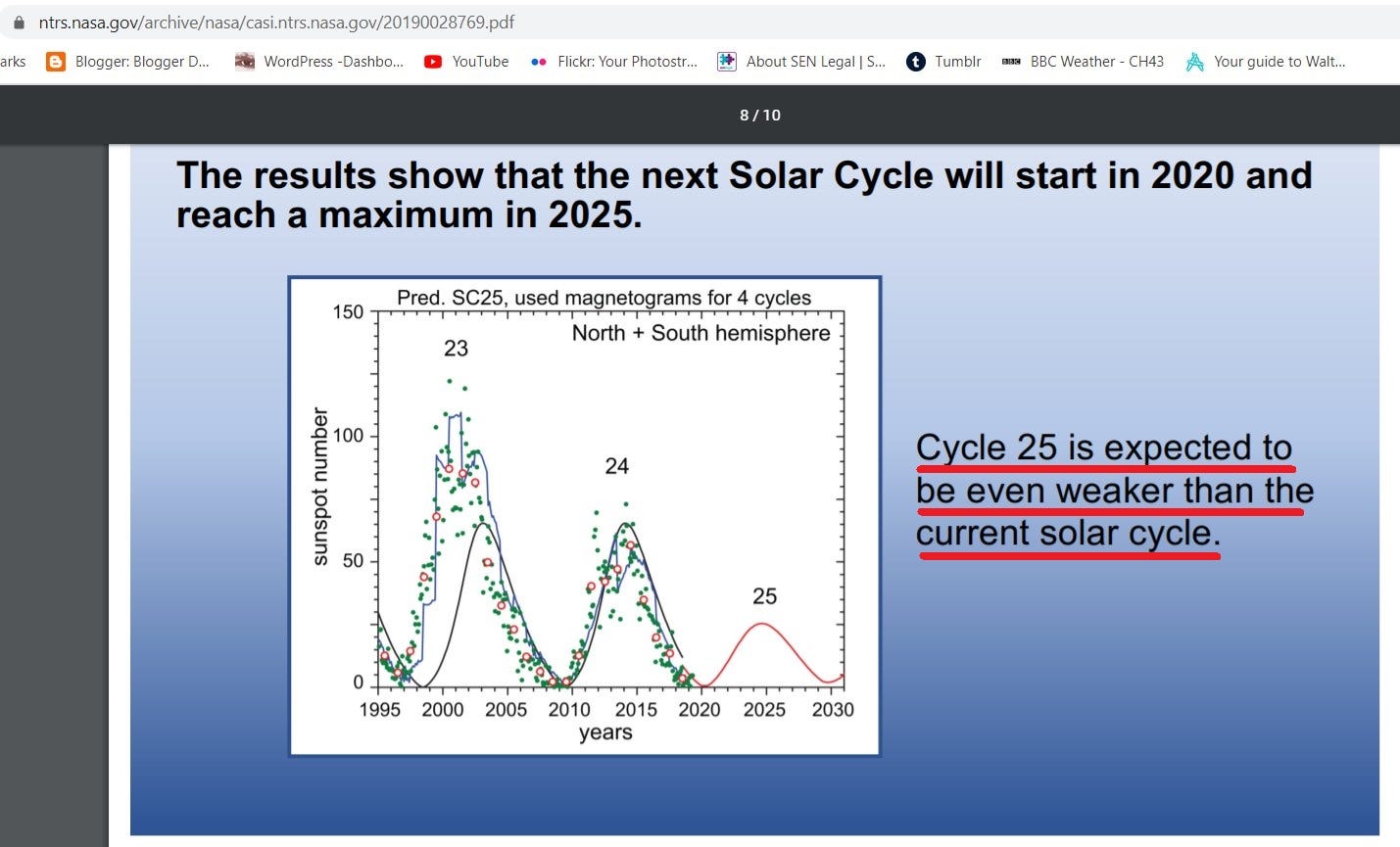Click chart title "Pred. SC25, used magnetograms"

pyautogui.click(x=603, y=298)
